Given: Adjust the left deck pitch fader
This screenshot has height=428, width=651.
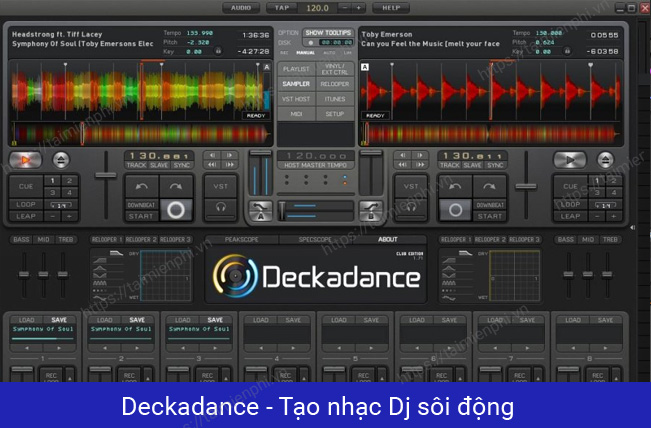Looking at the screenshot, I should [x=105, y=175].
